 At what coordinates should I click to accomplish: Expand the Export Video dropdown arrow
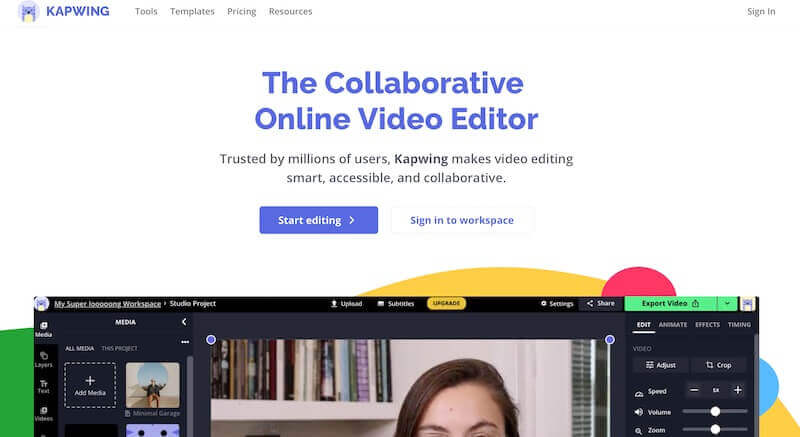[727, 303]
